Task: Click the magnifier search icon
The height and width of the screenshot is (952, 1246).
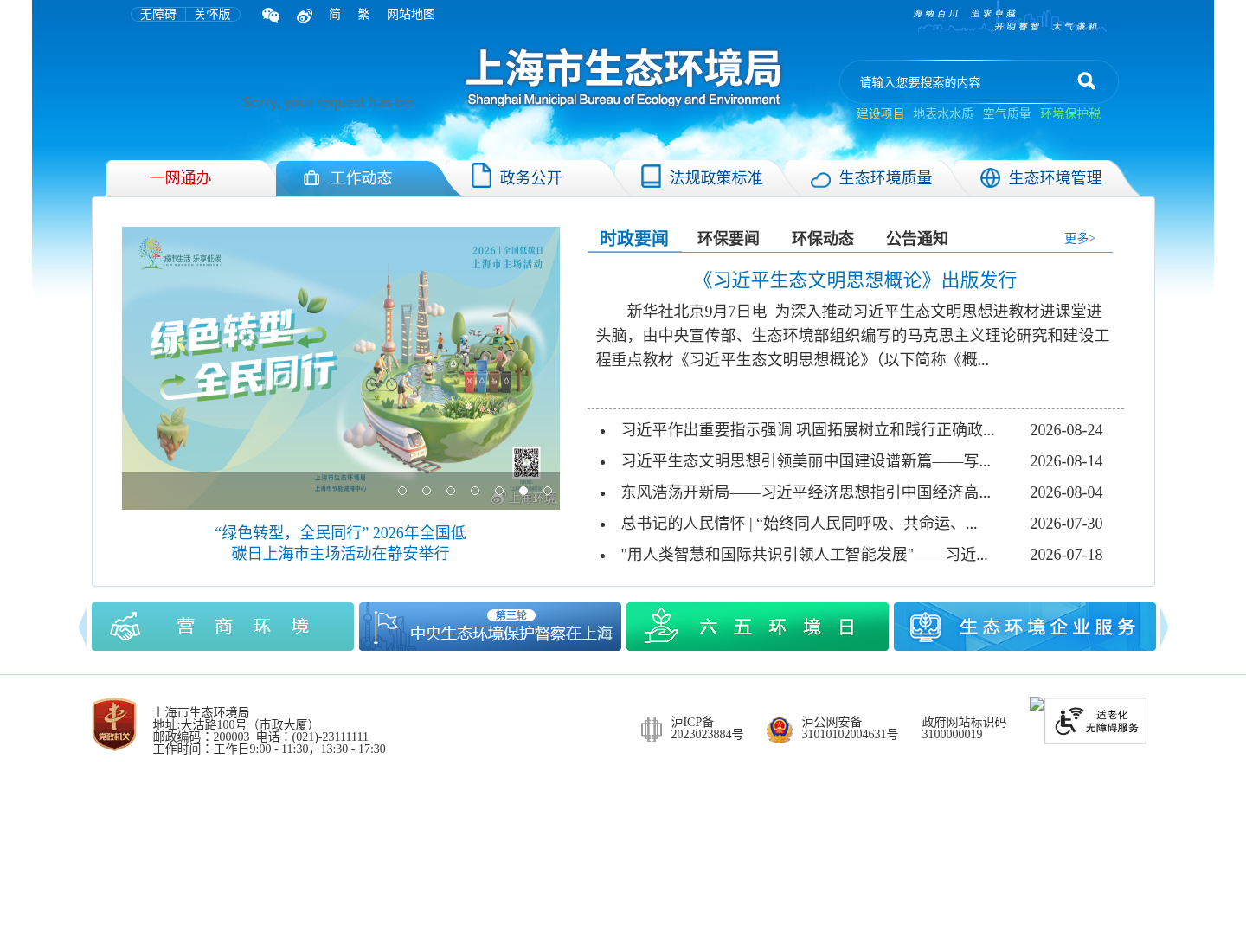Action: (x=1087, y=81)
